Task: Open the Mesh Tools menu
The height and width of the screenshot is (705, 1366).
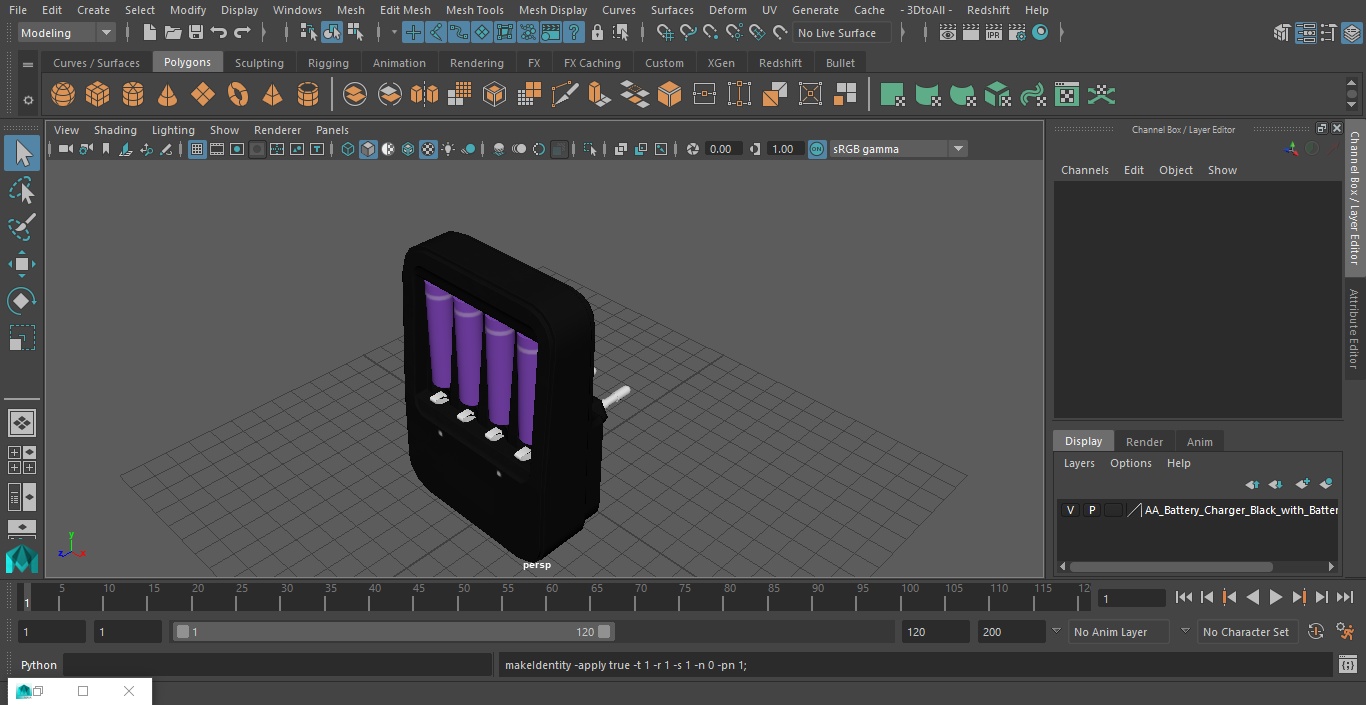Action: point(474,10)
